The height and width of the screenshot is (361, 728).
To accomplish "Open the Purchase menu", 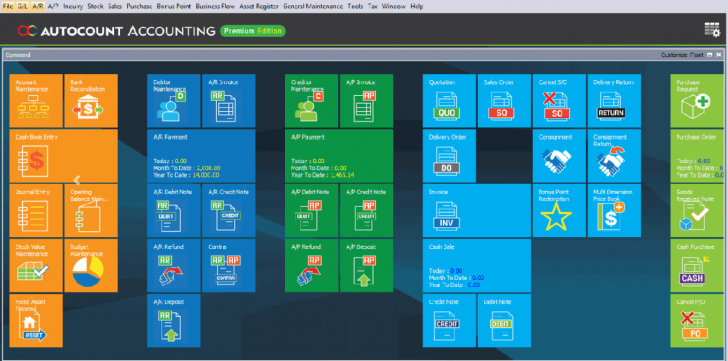I will click(139, 6).
